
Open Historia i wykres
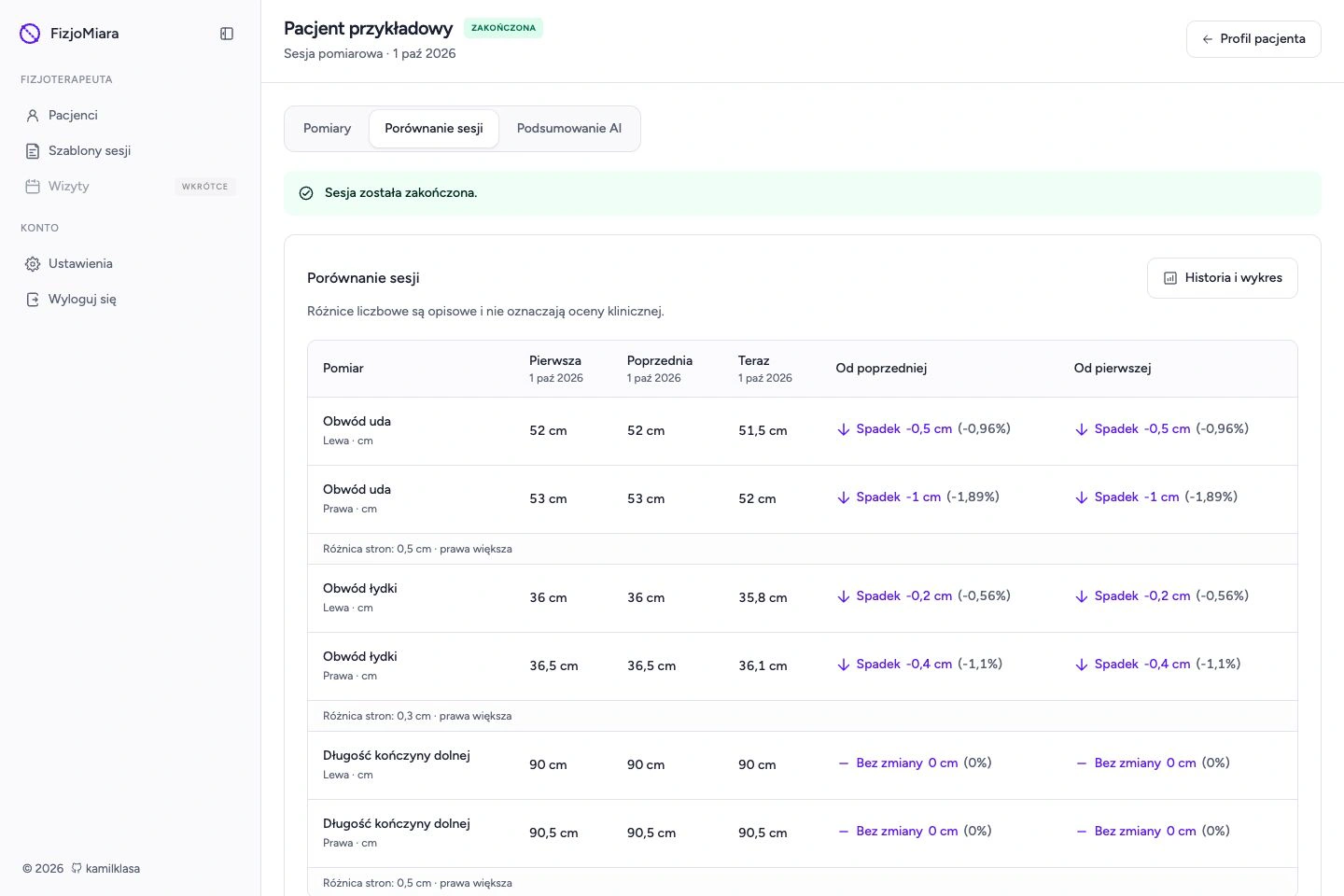point(1223,278)
